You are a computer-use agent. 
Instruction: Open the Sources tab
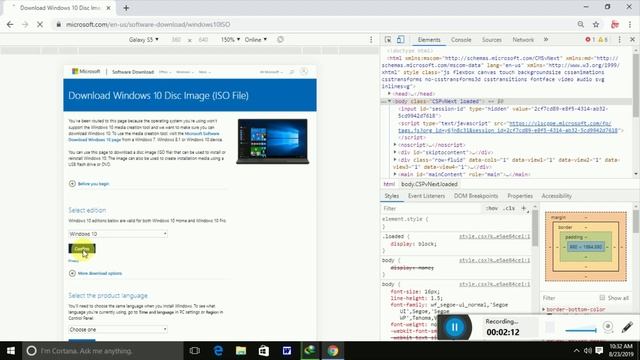tap(491, 40)
